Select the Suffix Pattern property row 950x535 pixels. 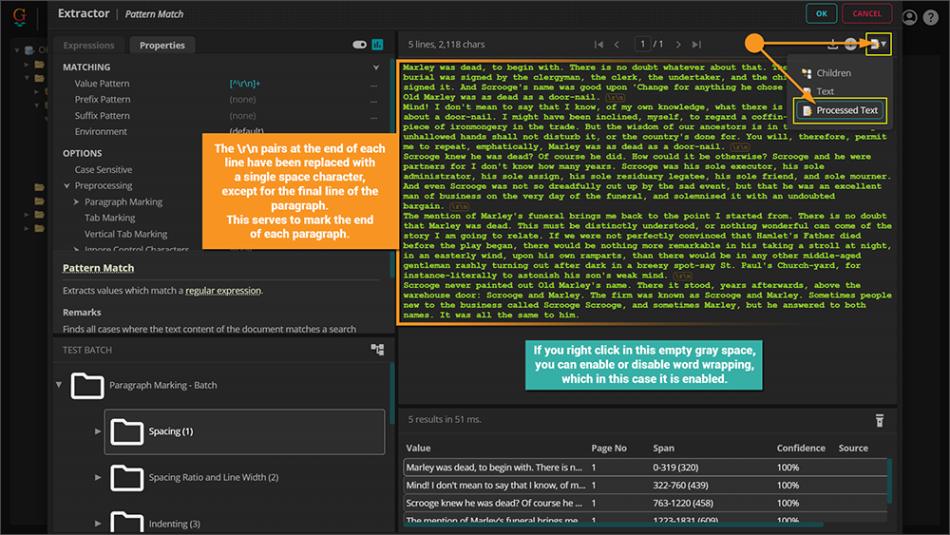[222, 116]
